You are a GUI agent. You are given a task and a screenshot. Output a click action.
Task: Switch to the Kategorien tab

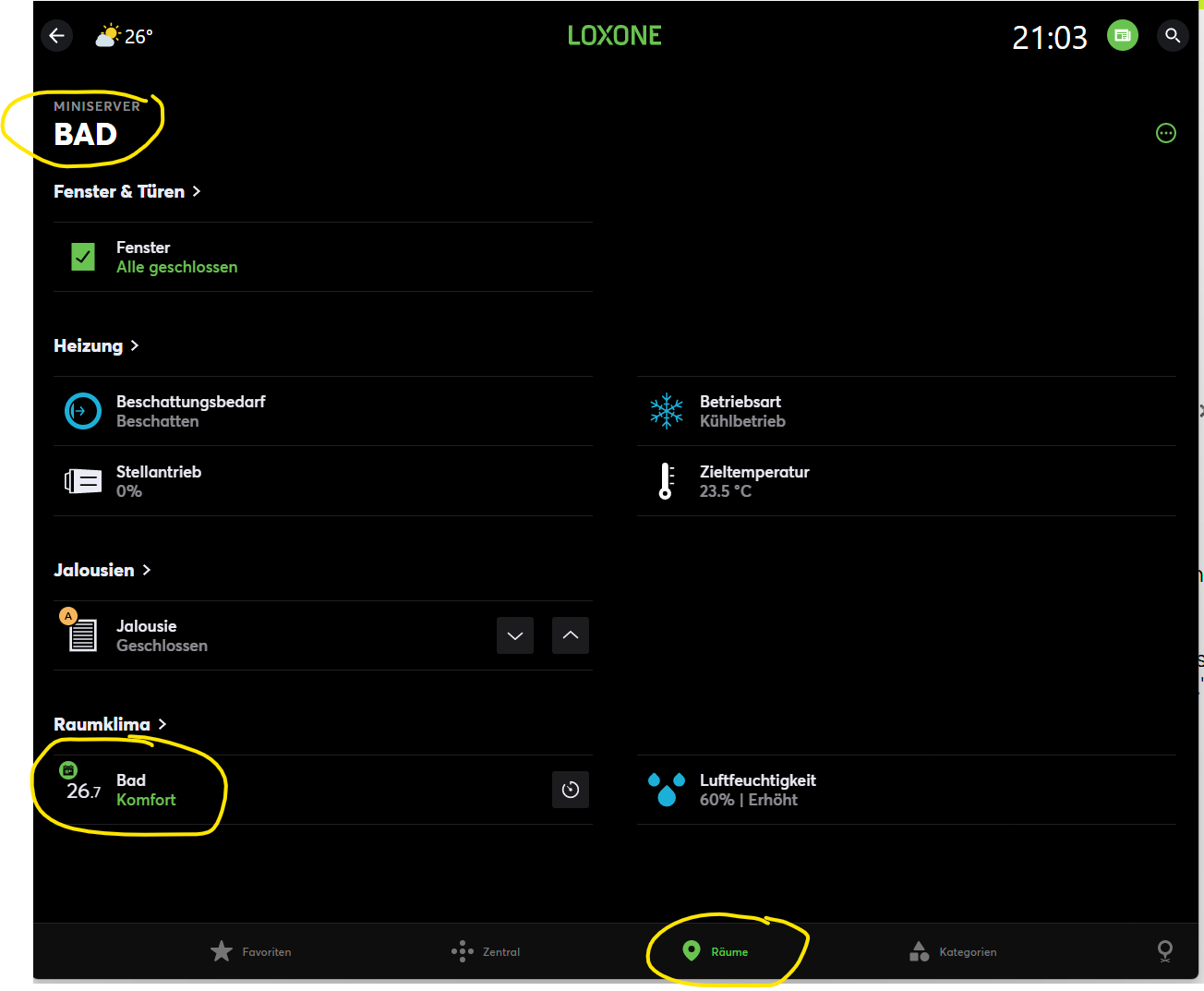pos(953,951)
